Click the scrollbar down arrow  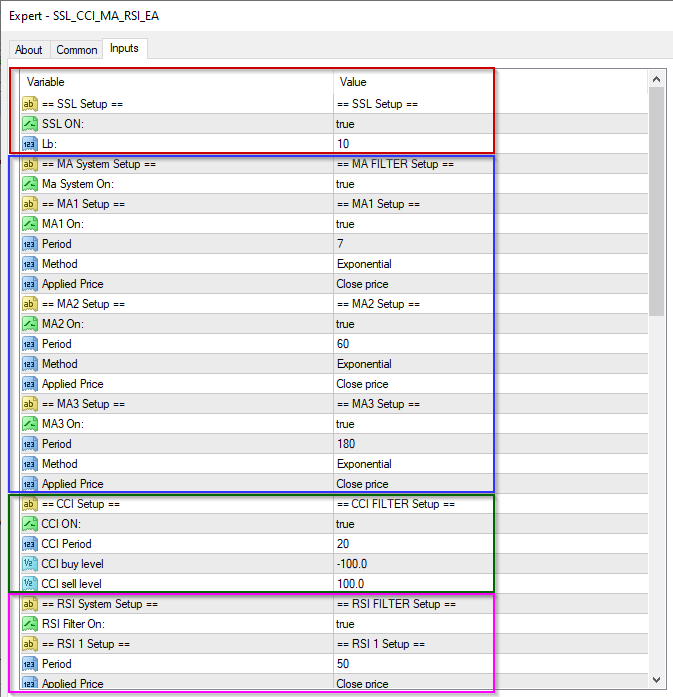[657, 680]
